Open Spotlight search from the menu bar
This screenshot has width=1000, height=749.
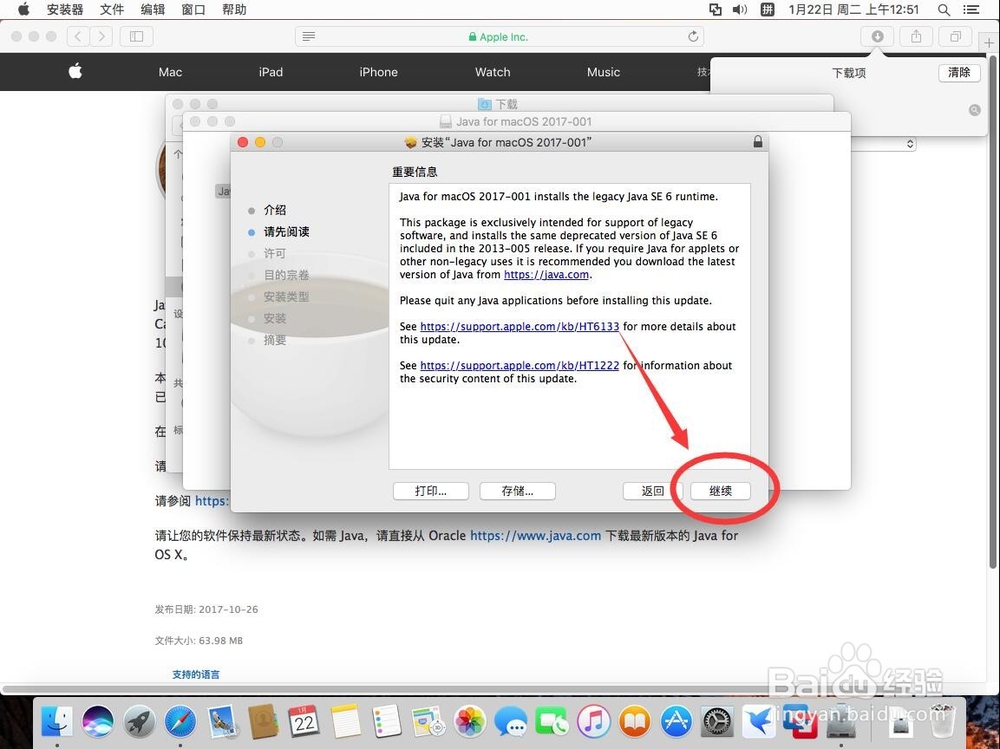(943, 10)
